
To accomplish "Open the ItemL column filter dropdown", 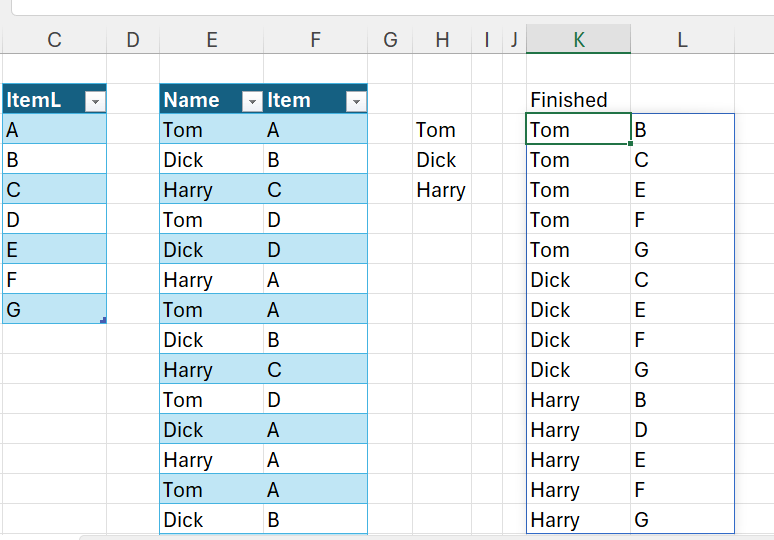I will [x=95, y=101].
